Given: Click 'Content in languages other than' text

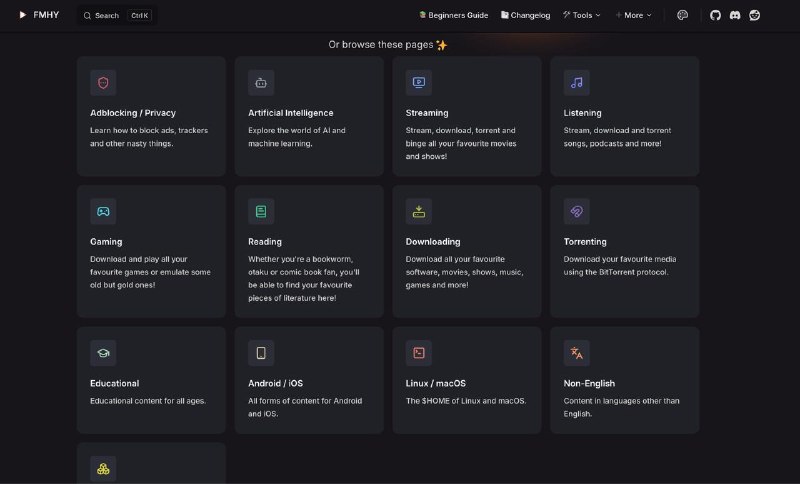Looking at the screenshot, I should tap(621, 401).
